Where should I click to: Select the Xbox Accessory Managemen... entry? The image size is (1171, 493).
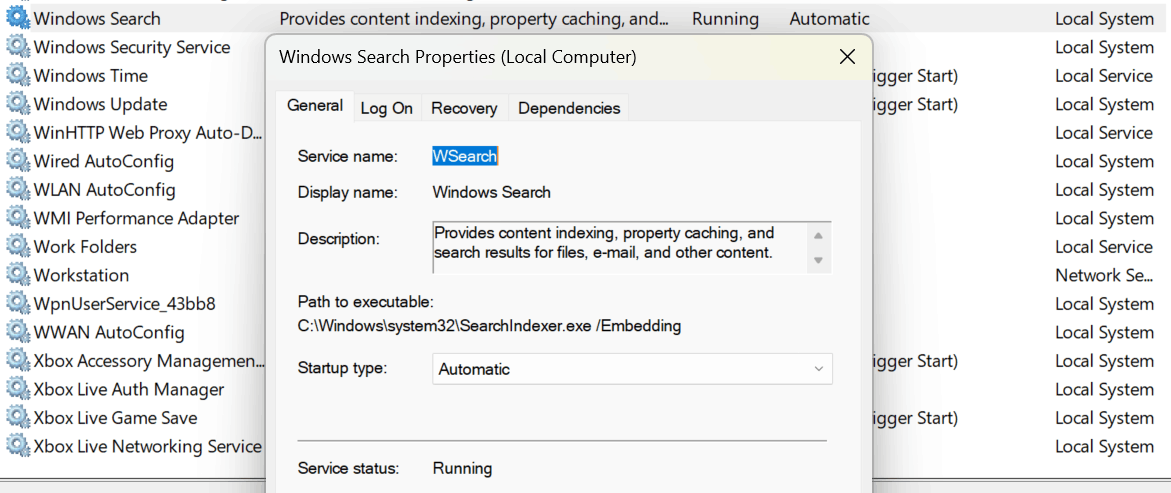(149, 361)
